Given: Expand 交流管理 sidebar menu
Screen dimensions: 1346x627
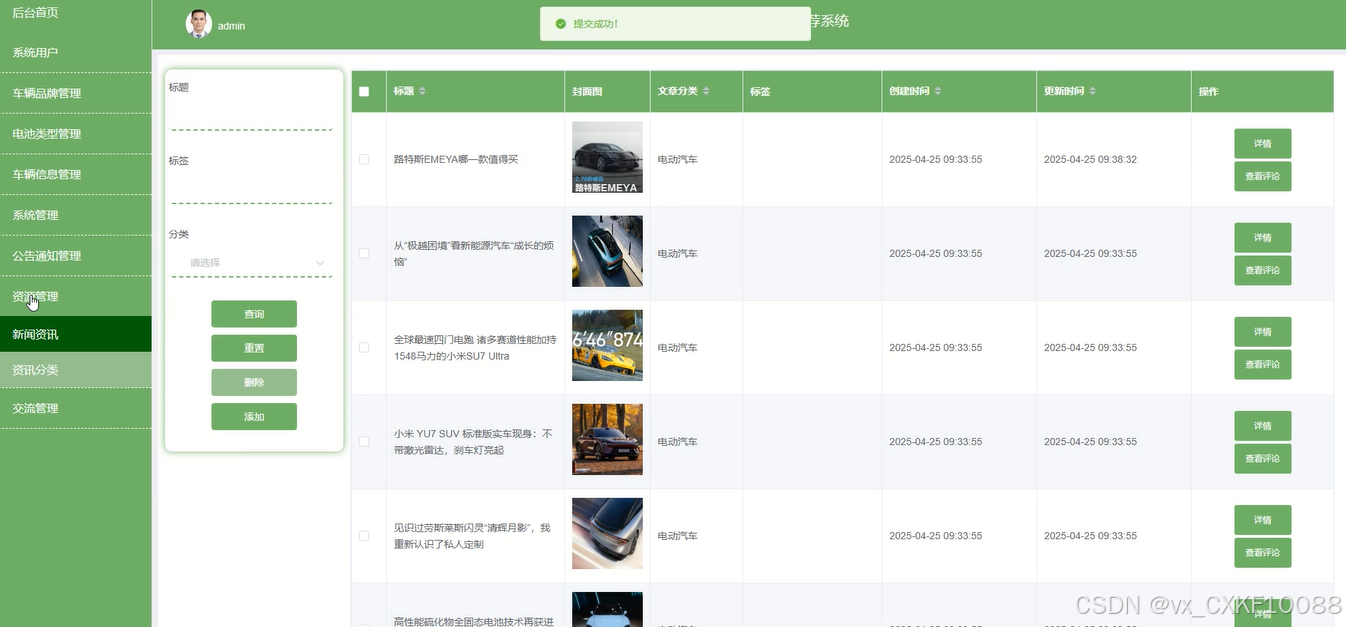Looking at the screenshot, I should [76, 408].
